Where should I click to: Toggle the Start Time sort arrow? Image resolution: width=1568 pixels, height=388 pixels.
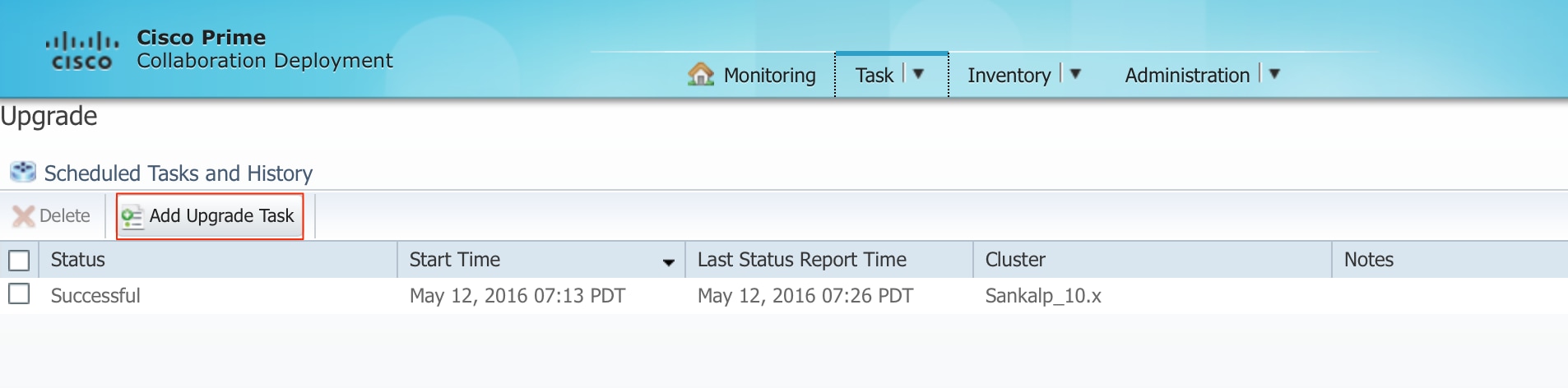(x=669, y=262)
